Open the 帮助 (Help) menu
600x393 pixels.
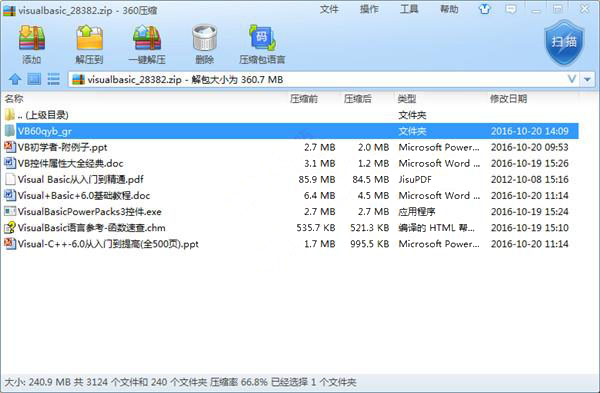click(449, 9)
